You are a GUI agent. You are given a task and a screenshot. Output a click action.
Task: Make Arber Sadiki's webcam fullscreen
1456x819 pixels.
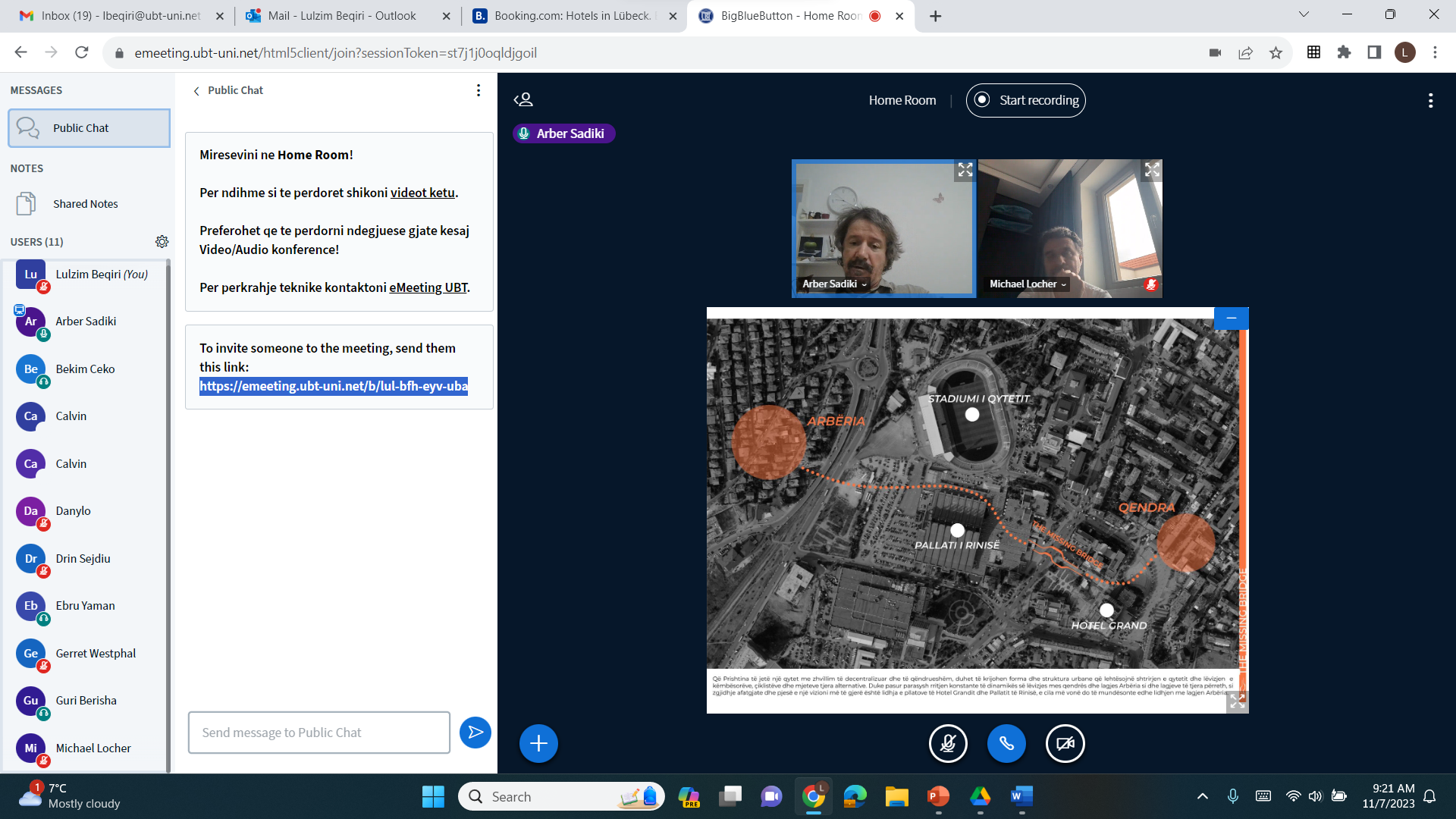(965, 170)
